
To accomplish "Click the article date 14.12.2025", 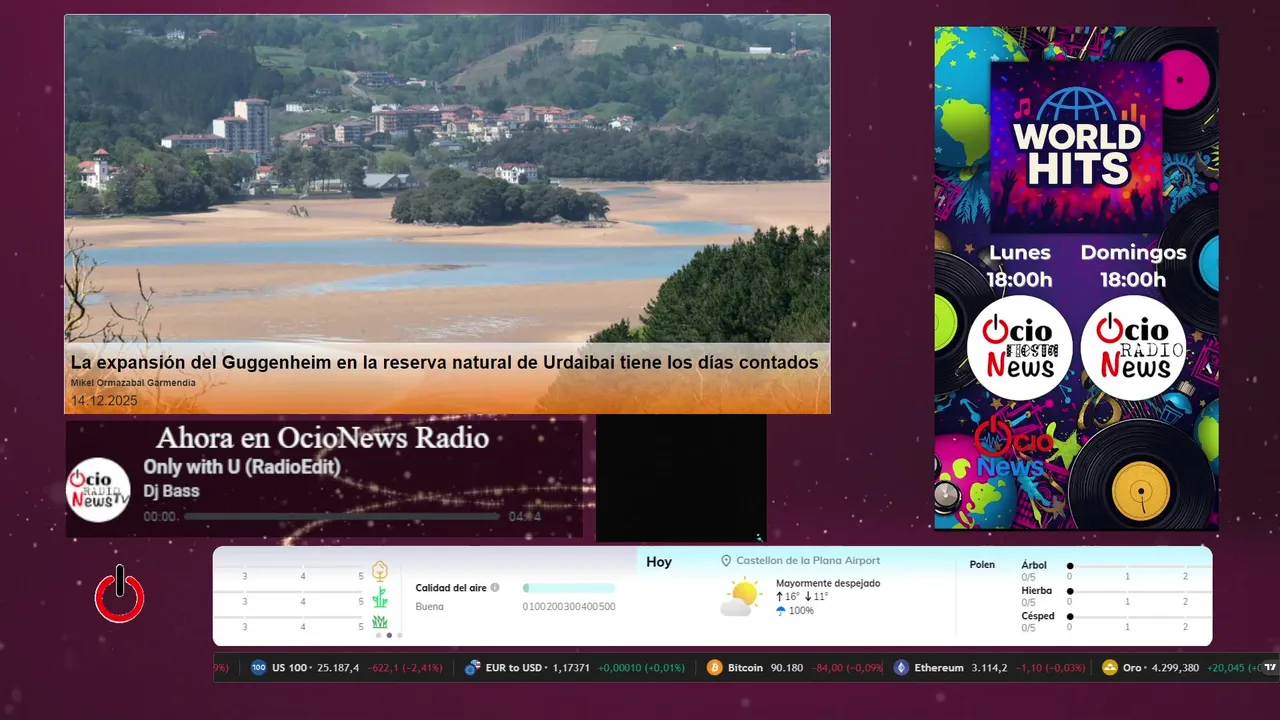I will click(x=104, y=400).
